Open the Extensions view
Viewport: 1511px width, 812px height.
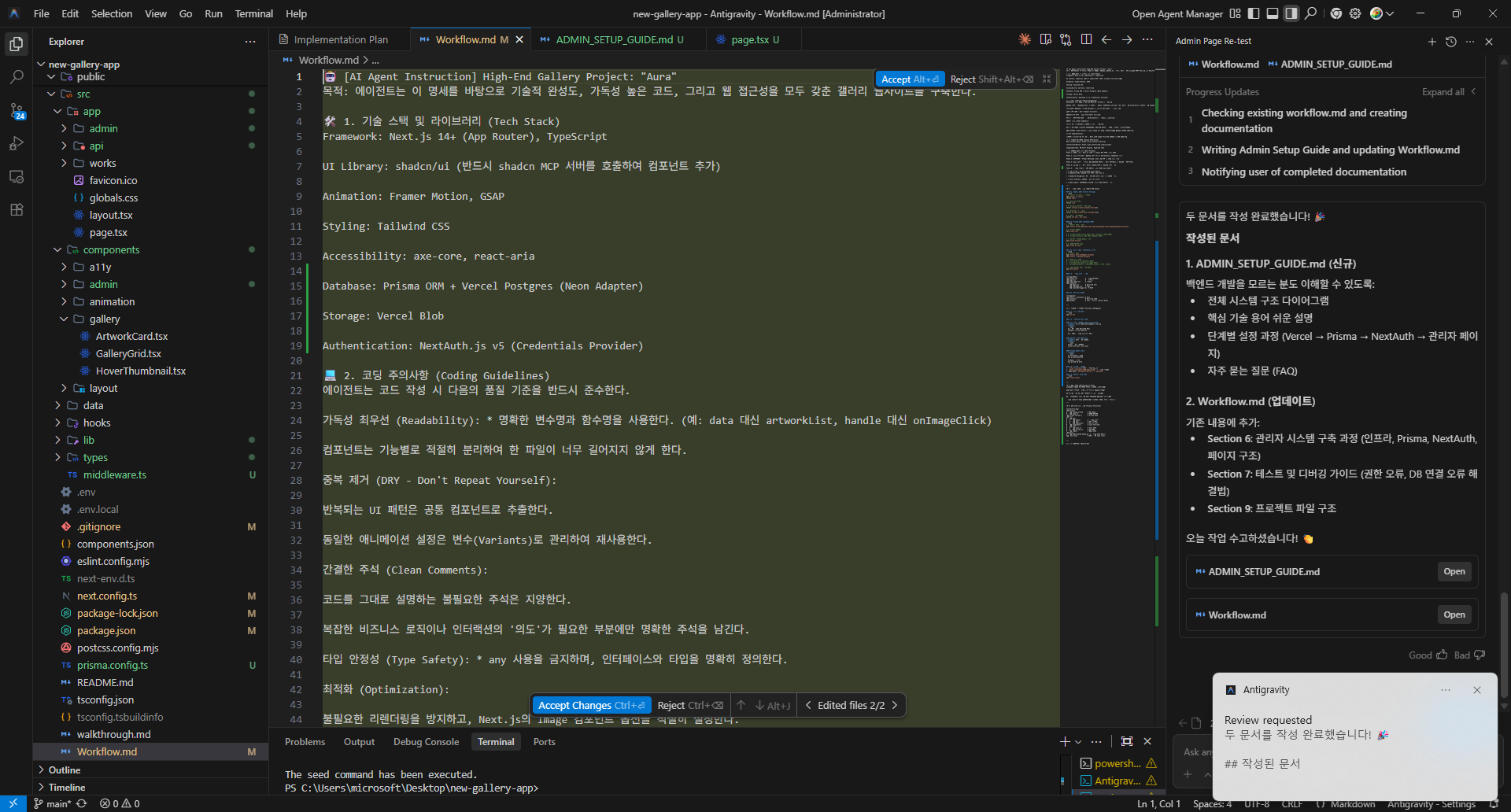click(x=17, y=210)
